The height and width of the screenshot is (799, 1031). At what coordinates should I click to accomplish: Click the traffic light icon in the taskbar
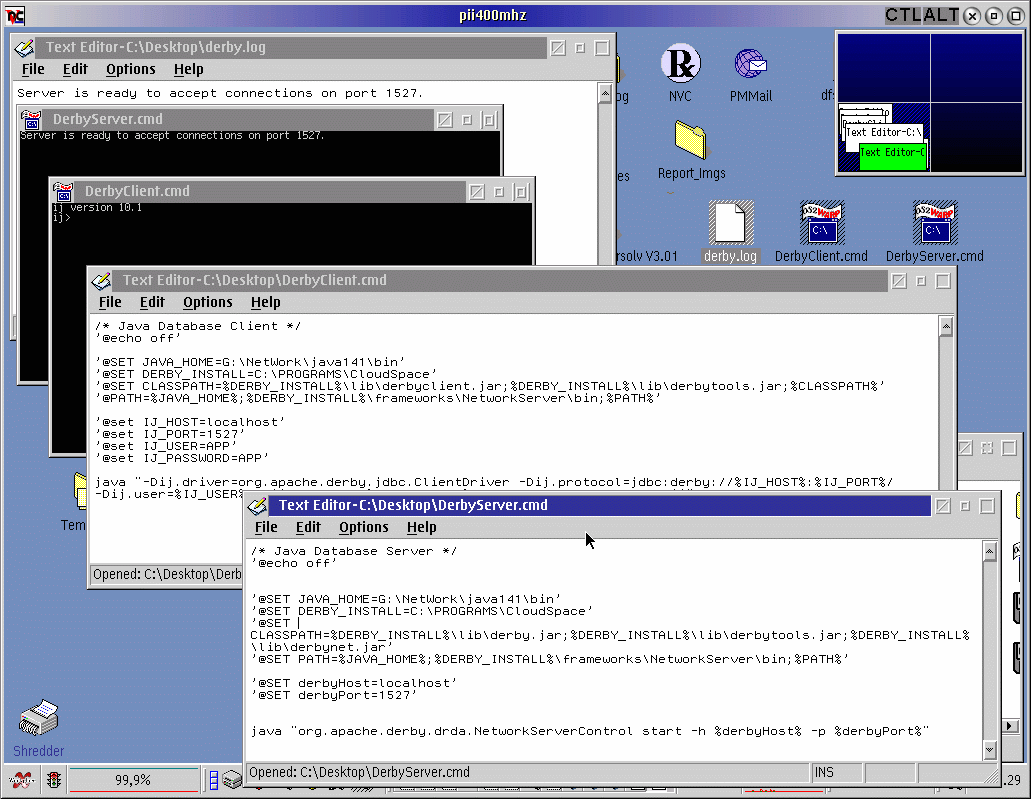[x=53, y=780]
